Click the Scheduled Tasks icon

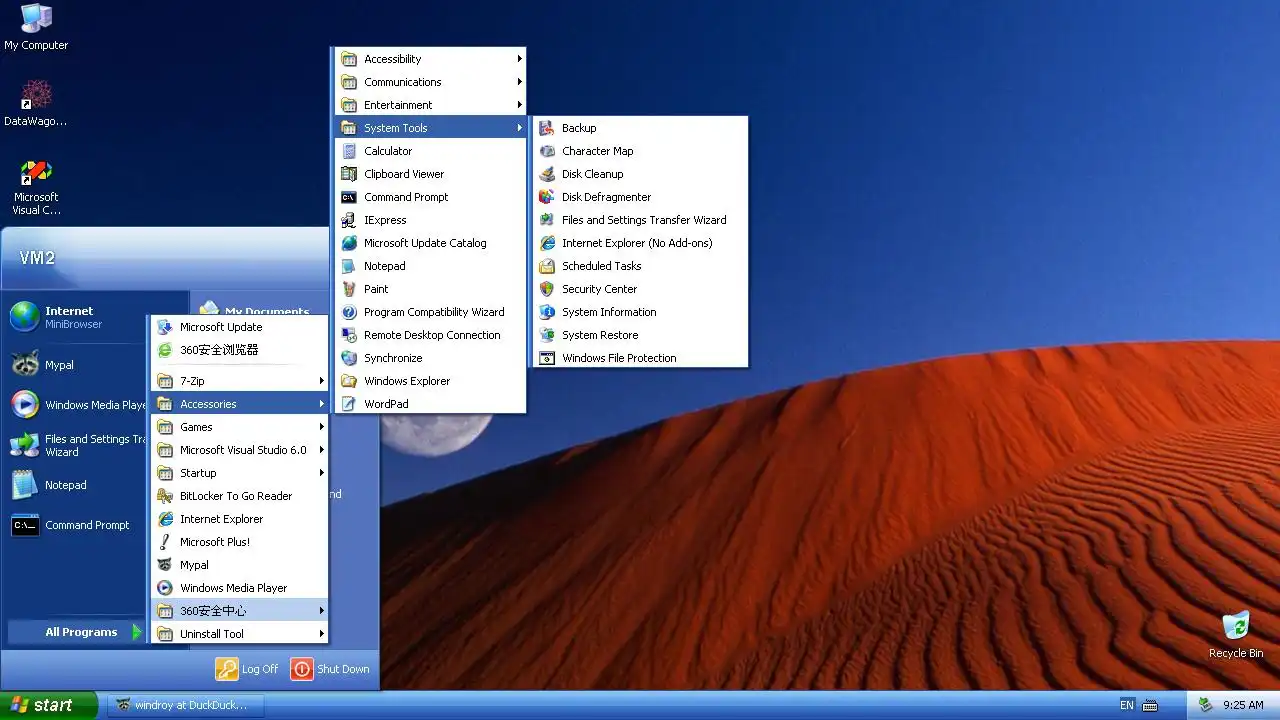(547, 266)
